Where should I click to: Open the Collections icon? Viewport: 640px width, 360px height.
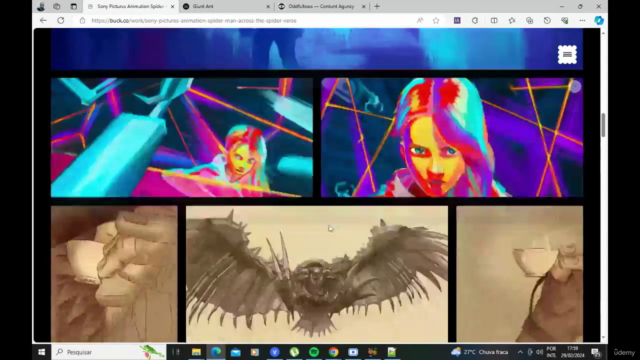coord(529,20)
